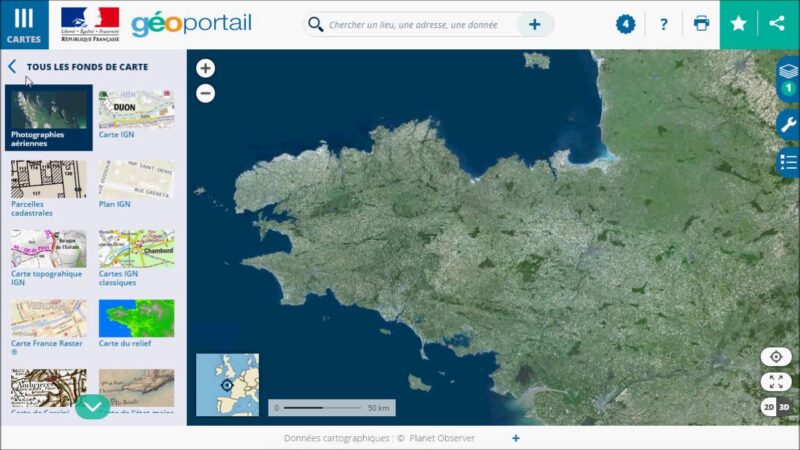The image size is (800, 450).
Task: Open the Cartes main menu
Action: coord(23,24)
